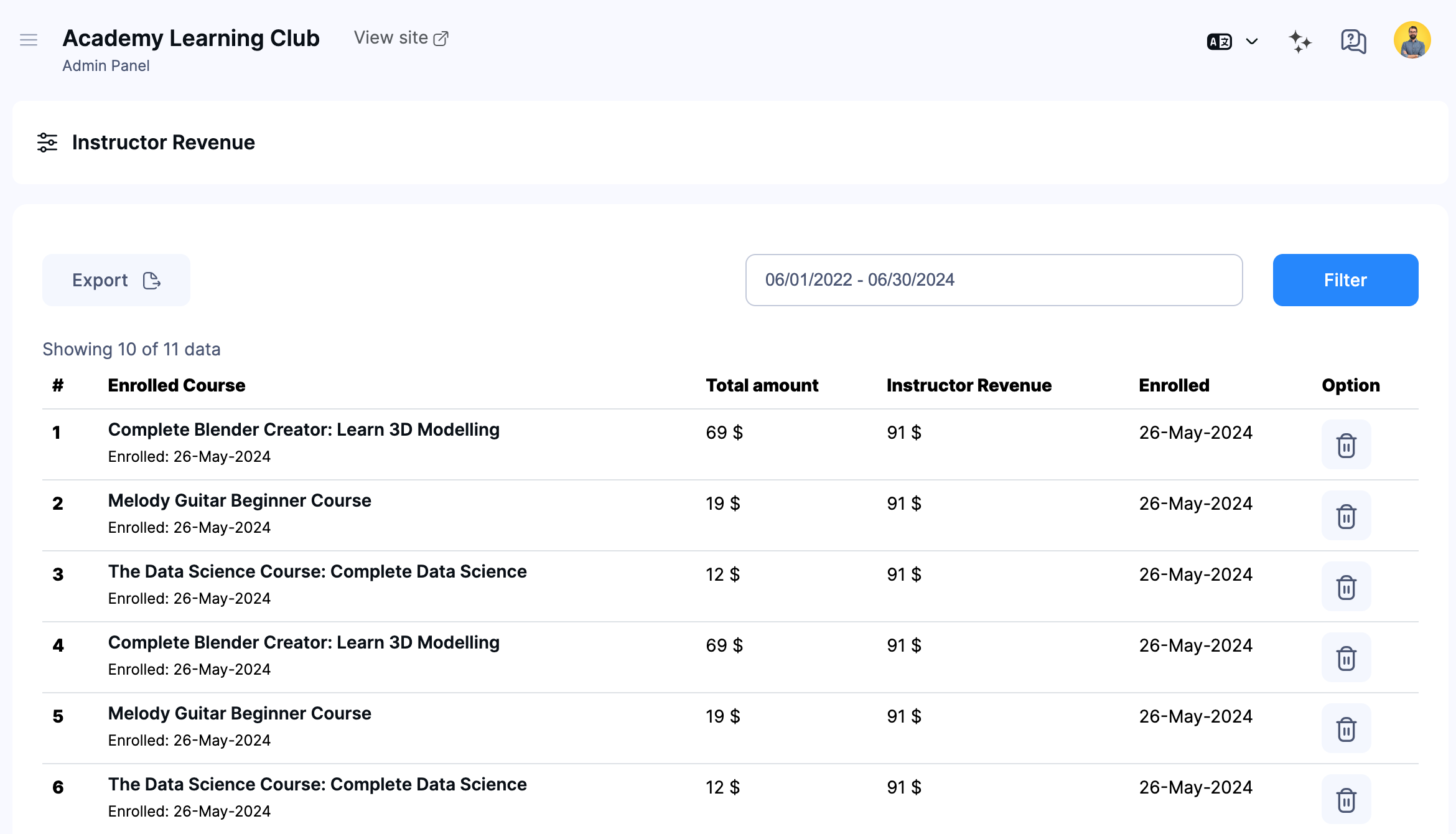Screen dimensions: 1456x834
Task: Click the export document icon inside Export button
Action: click(151, 280)
